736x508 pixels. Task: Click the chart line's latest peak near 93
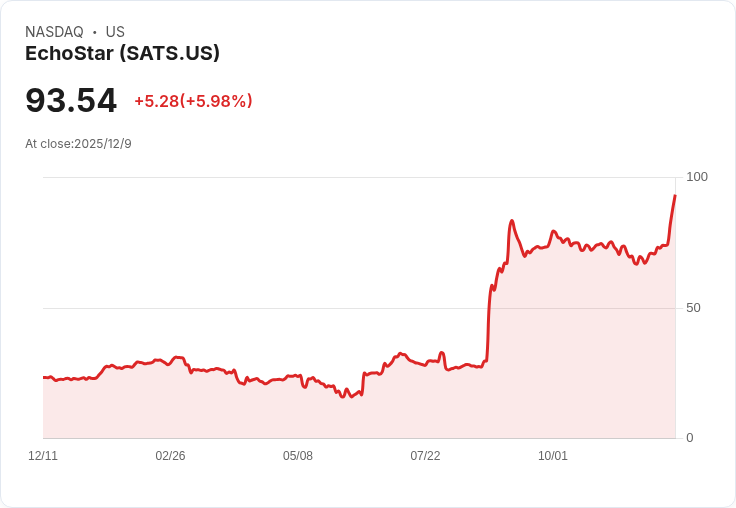pyautogui.click(x=675, y=196)
